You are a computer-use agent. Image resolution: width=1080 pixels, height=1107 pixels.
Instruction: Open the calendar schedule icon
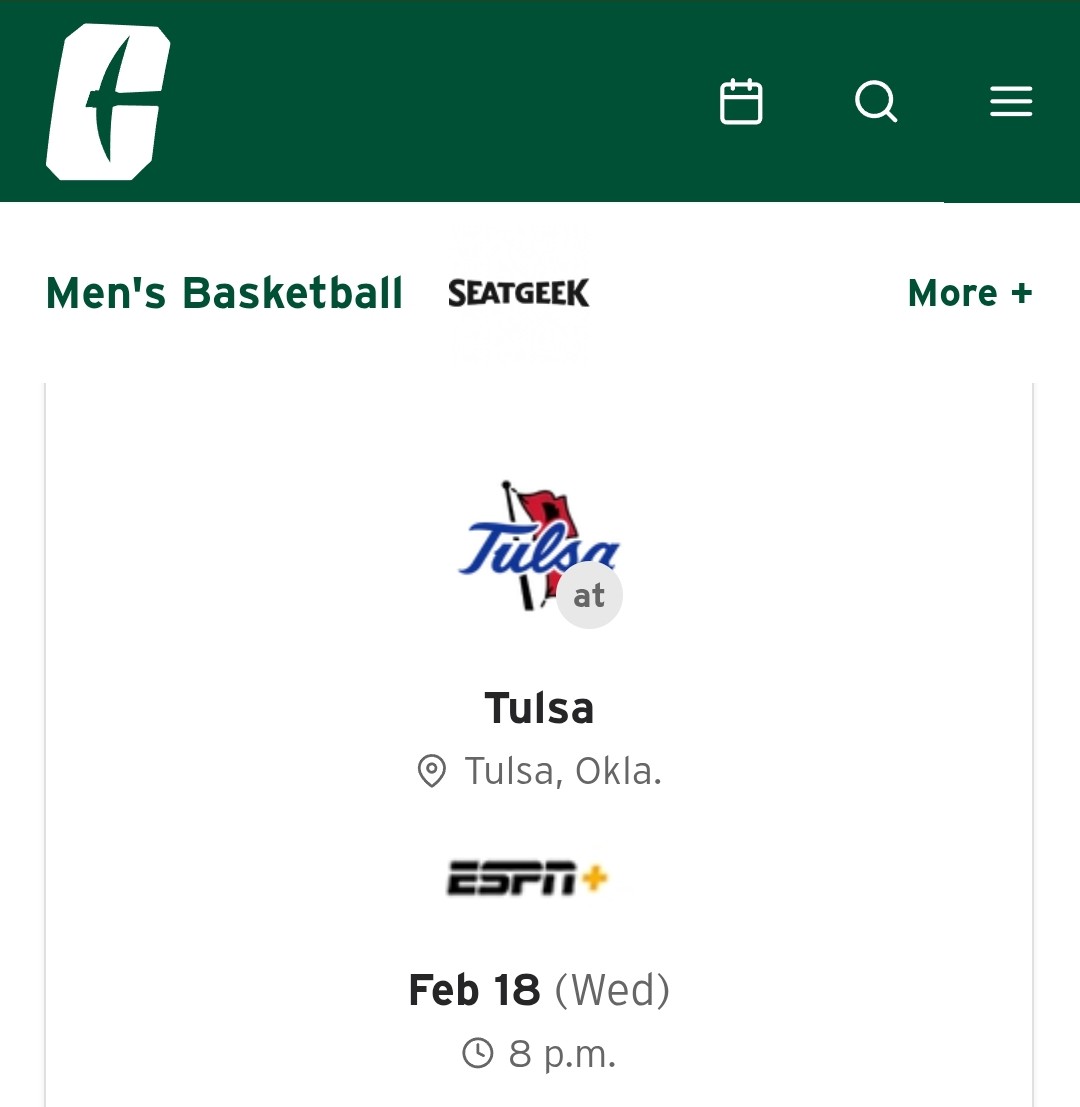coord(741,102)
